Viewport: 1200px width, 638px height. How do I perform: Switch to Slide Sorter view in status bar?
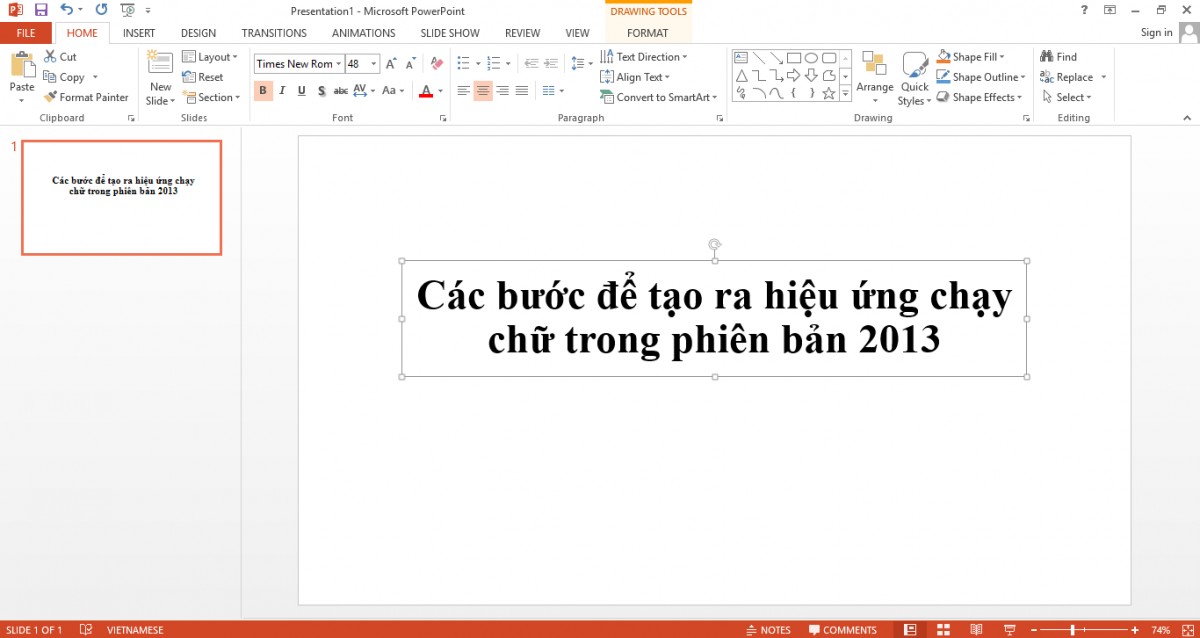point(943,630)
